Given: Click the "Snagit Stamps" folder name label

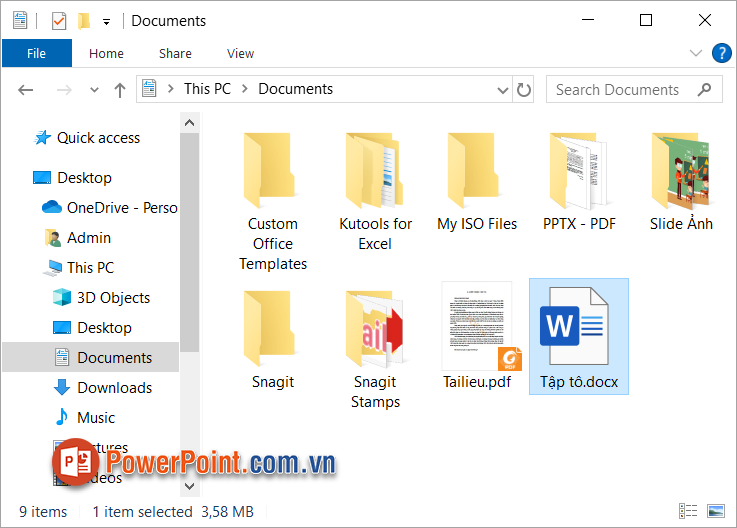Looking at the screenshot, I should pos(375,392).
